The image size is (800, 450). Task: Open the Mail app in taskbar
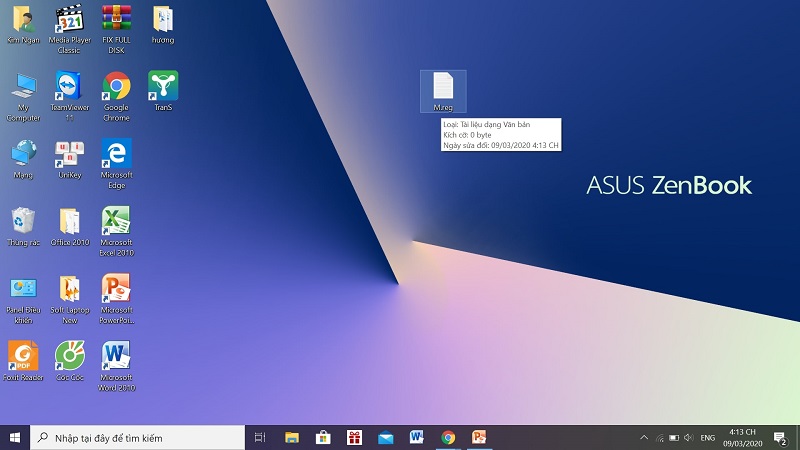click(x=386, y=437)
